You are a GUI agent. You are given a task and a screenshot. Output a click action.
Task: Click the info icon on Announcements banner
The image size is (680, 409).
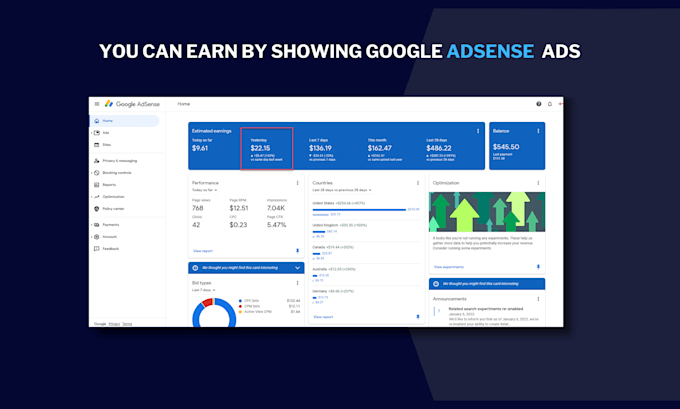436,284
